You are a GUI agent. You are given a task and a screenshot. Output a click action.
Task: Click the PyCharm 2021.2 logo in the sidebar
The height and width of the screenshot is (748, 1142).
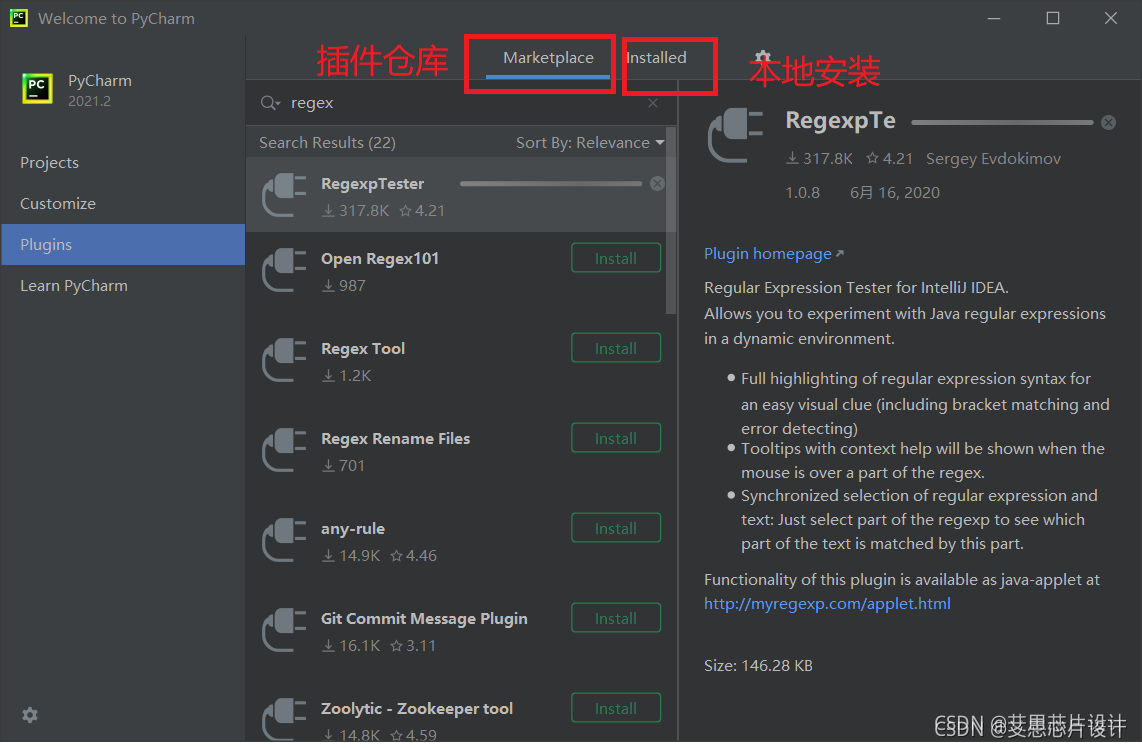pos(37,89)
